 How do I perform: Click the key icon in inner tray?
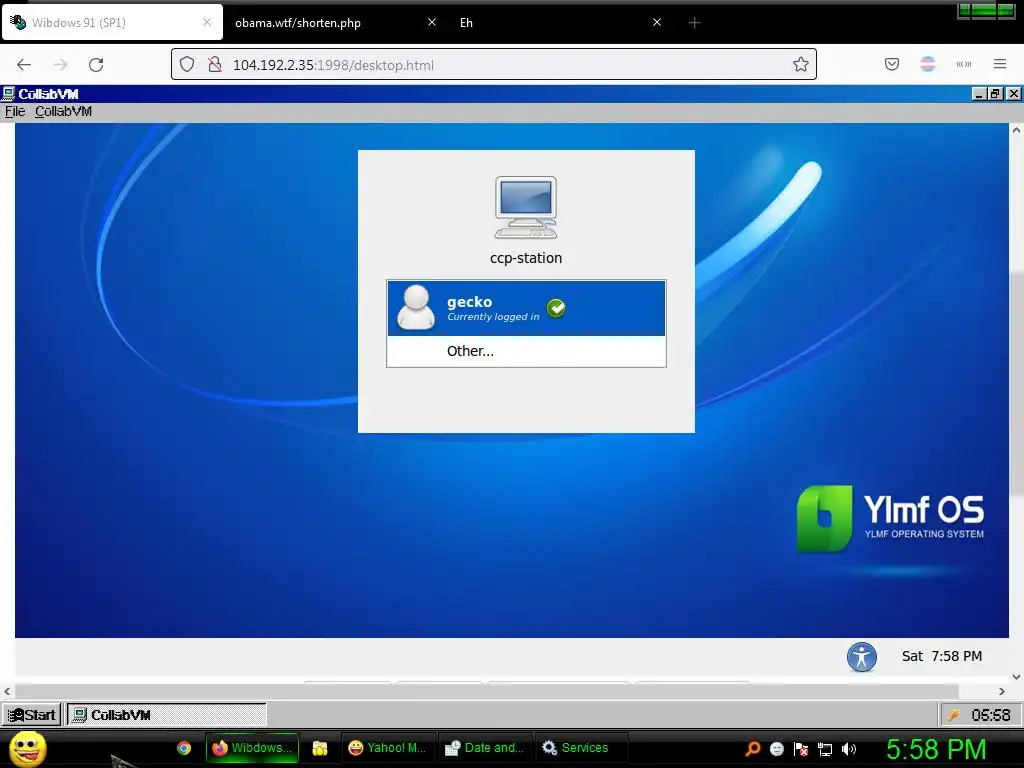[x=954, y=716]
